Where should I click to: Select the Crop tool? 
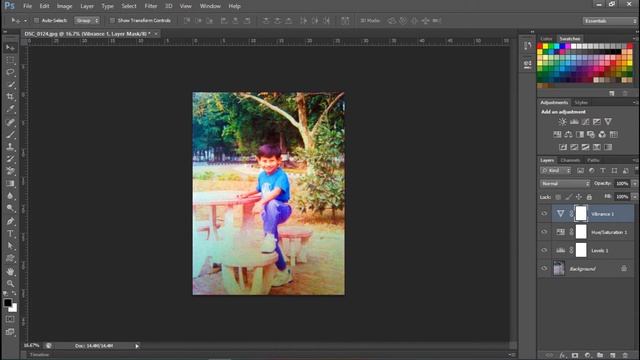coord(10,97)
